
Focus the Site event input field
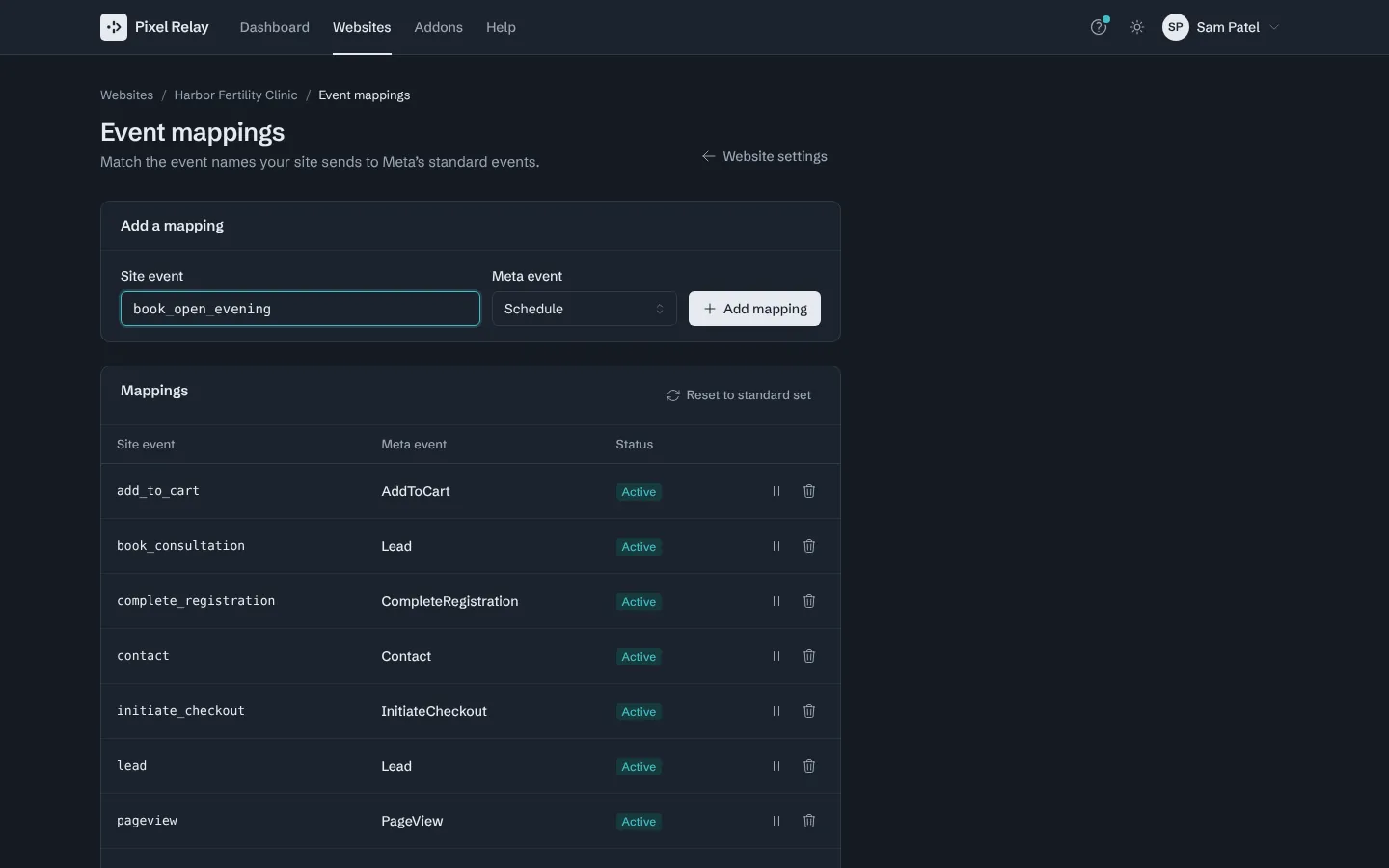pyautogui.click(x=300, y=309)
